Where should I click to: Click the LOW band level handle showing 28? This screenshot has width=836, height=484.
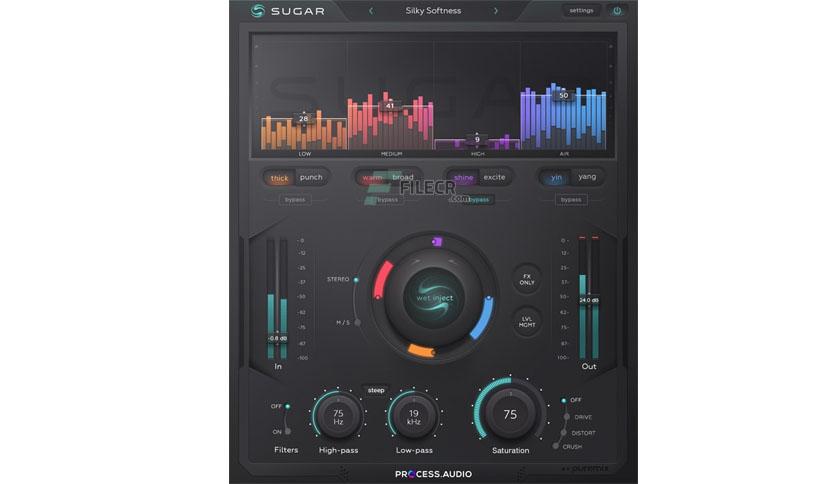303,118
